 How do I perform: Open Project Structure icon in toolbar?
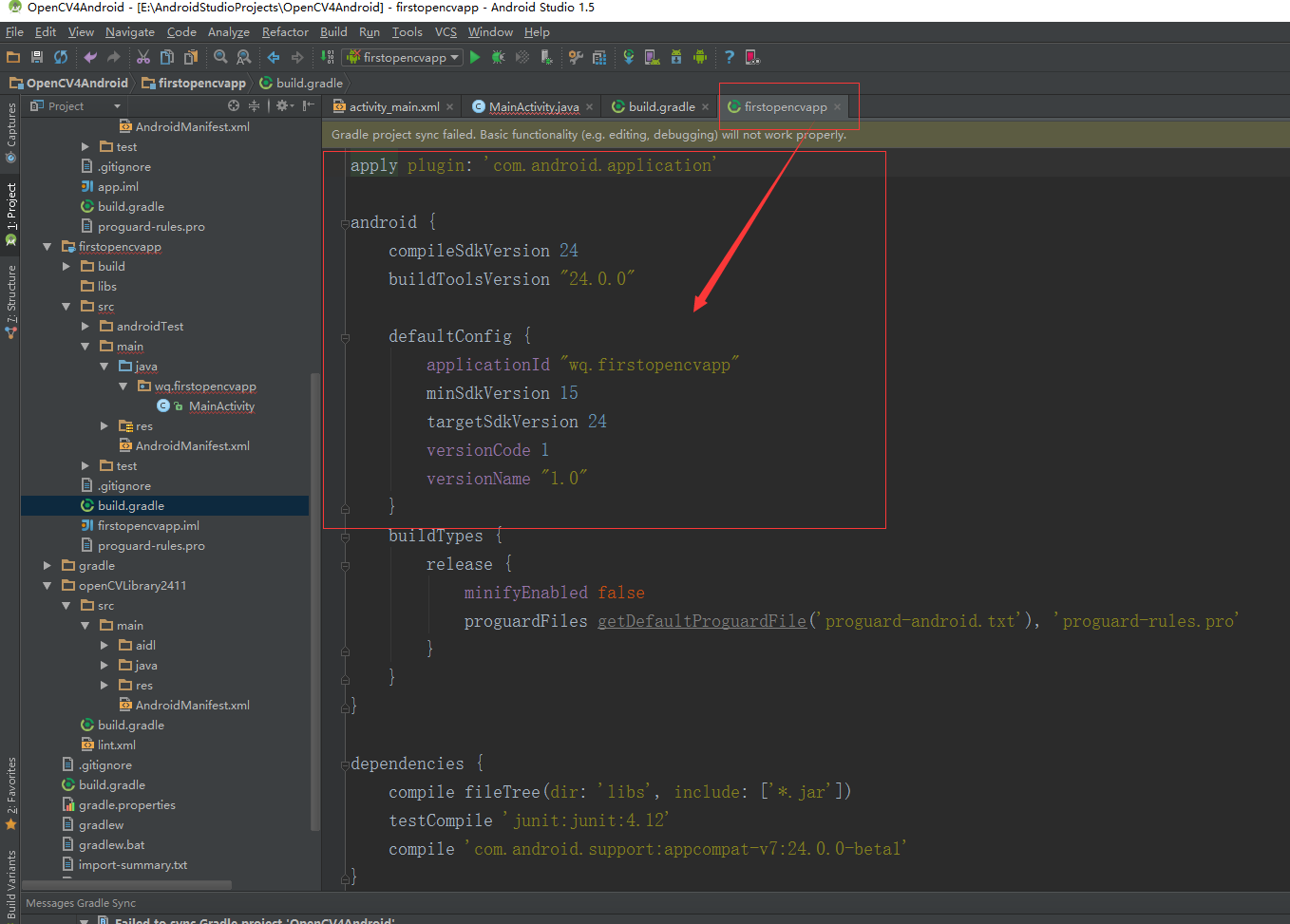599,57
